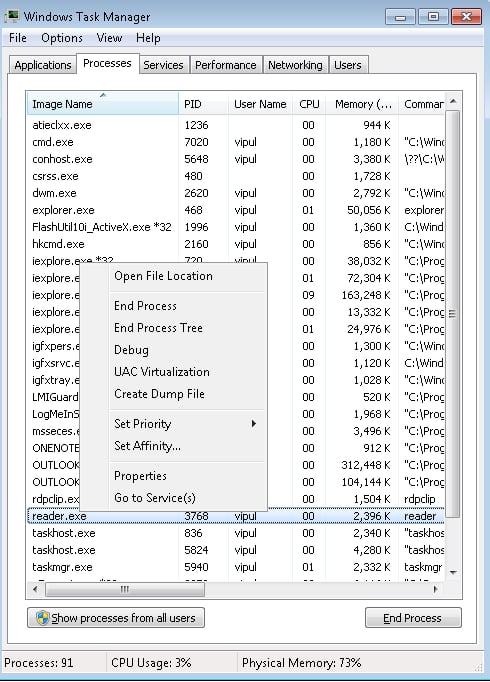The height and width of the screenshot is (682, 490).
Task: Click the End Process button at bottom
Action: point(413,618)
